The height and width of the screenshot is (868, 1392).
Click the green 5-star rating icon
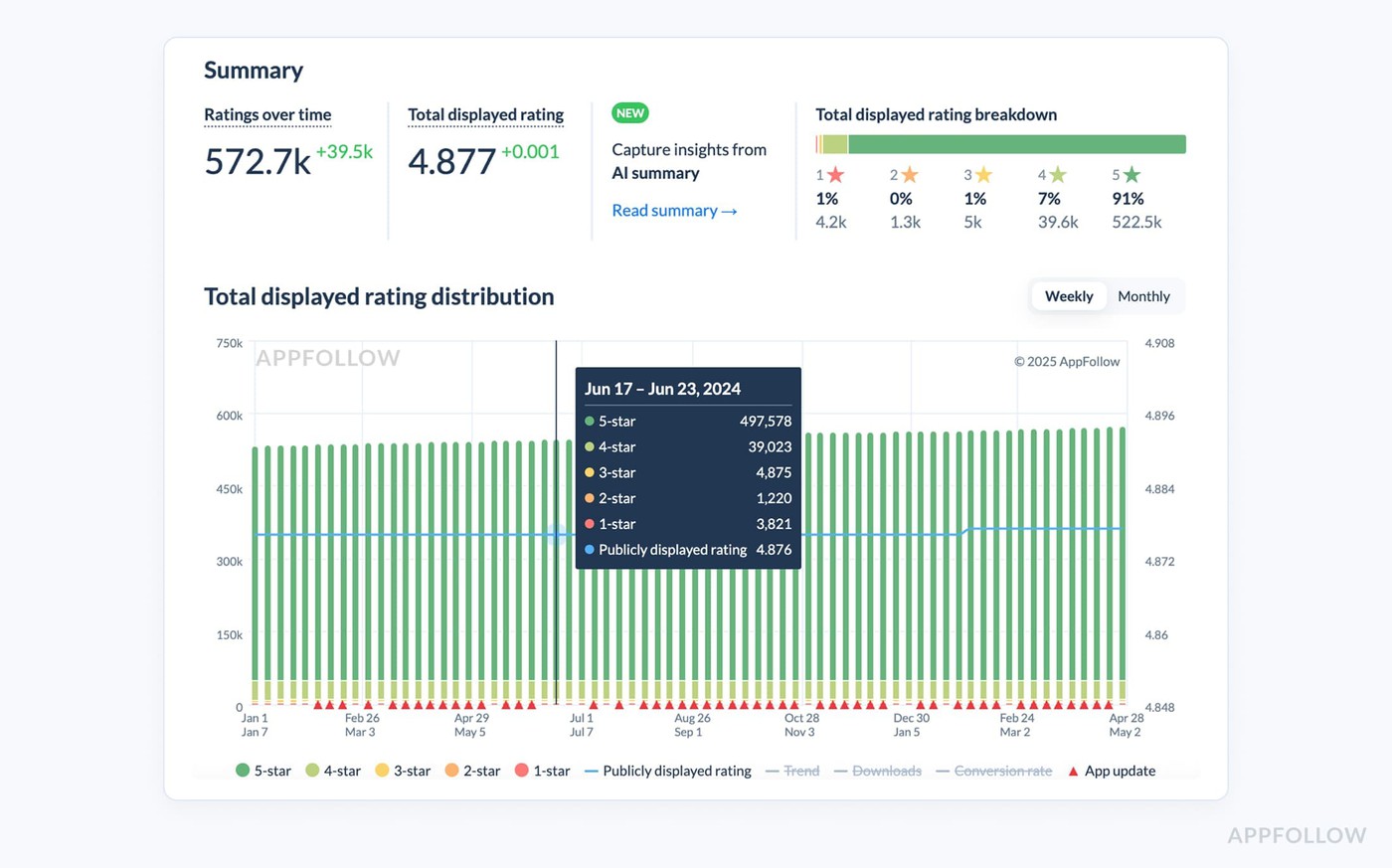1131,175
